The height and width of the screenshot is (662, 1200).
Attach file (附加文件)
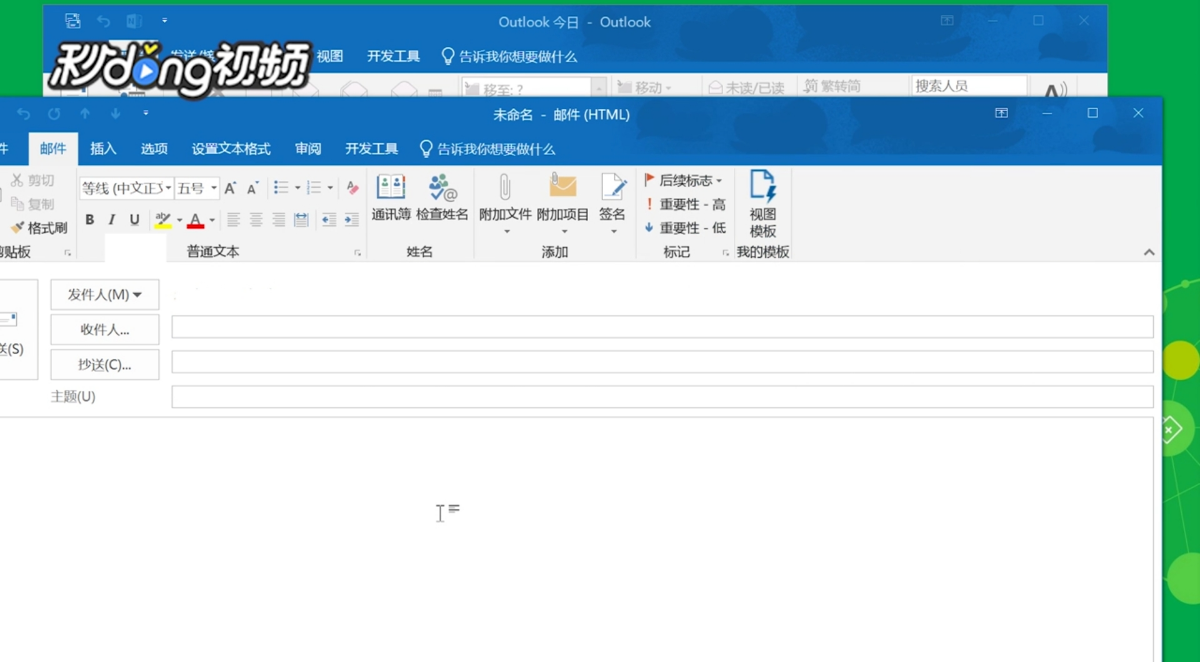[505, 204]
